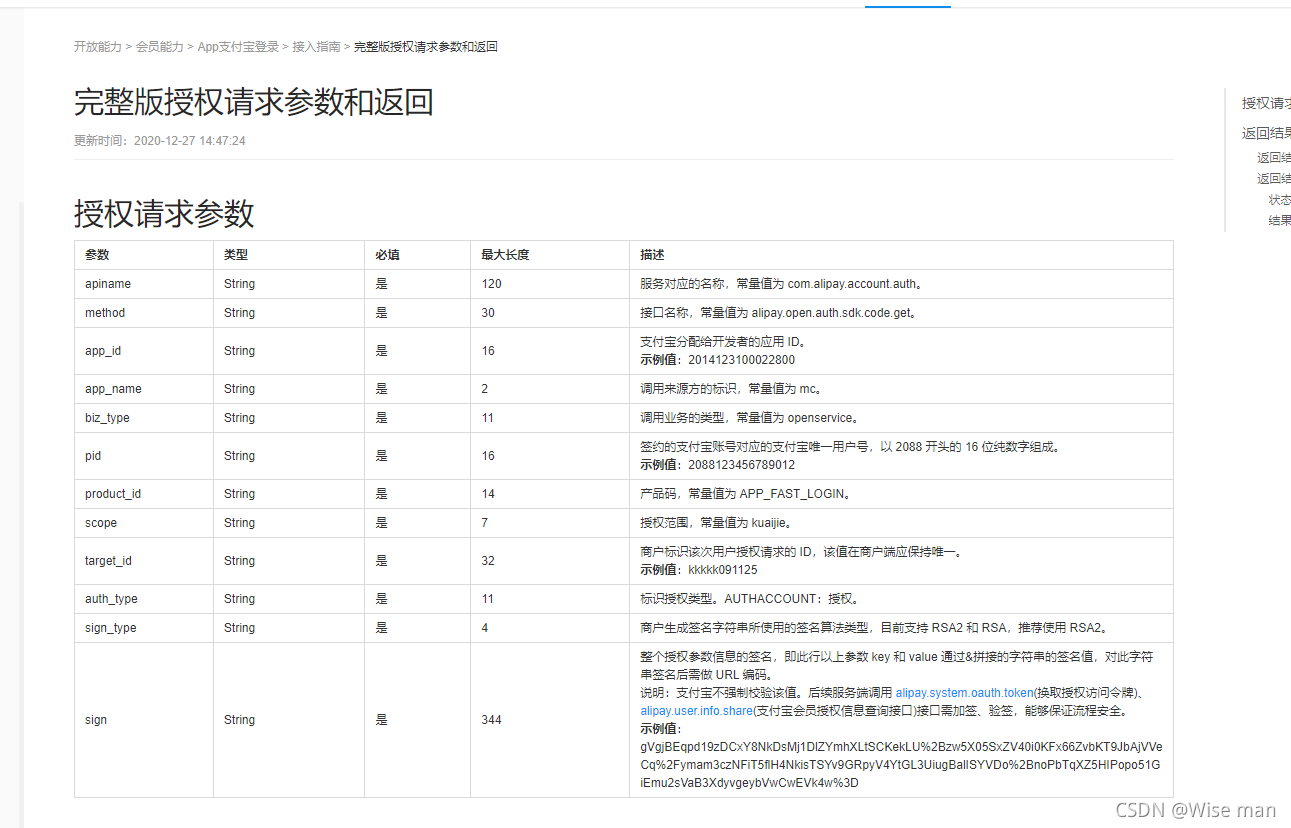
Task: Select the scope parameter cell
Action: pos(144,523)
